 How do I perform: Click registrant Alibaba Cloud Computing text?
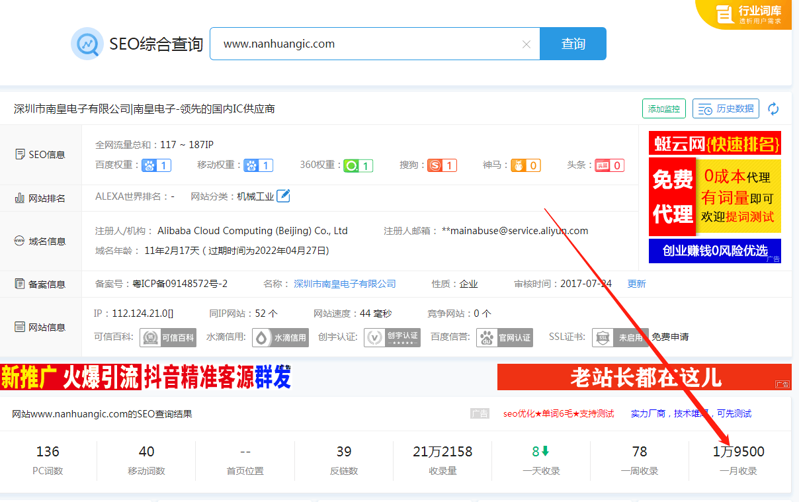(252, 230)
